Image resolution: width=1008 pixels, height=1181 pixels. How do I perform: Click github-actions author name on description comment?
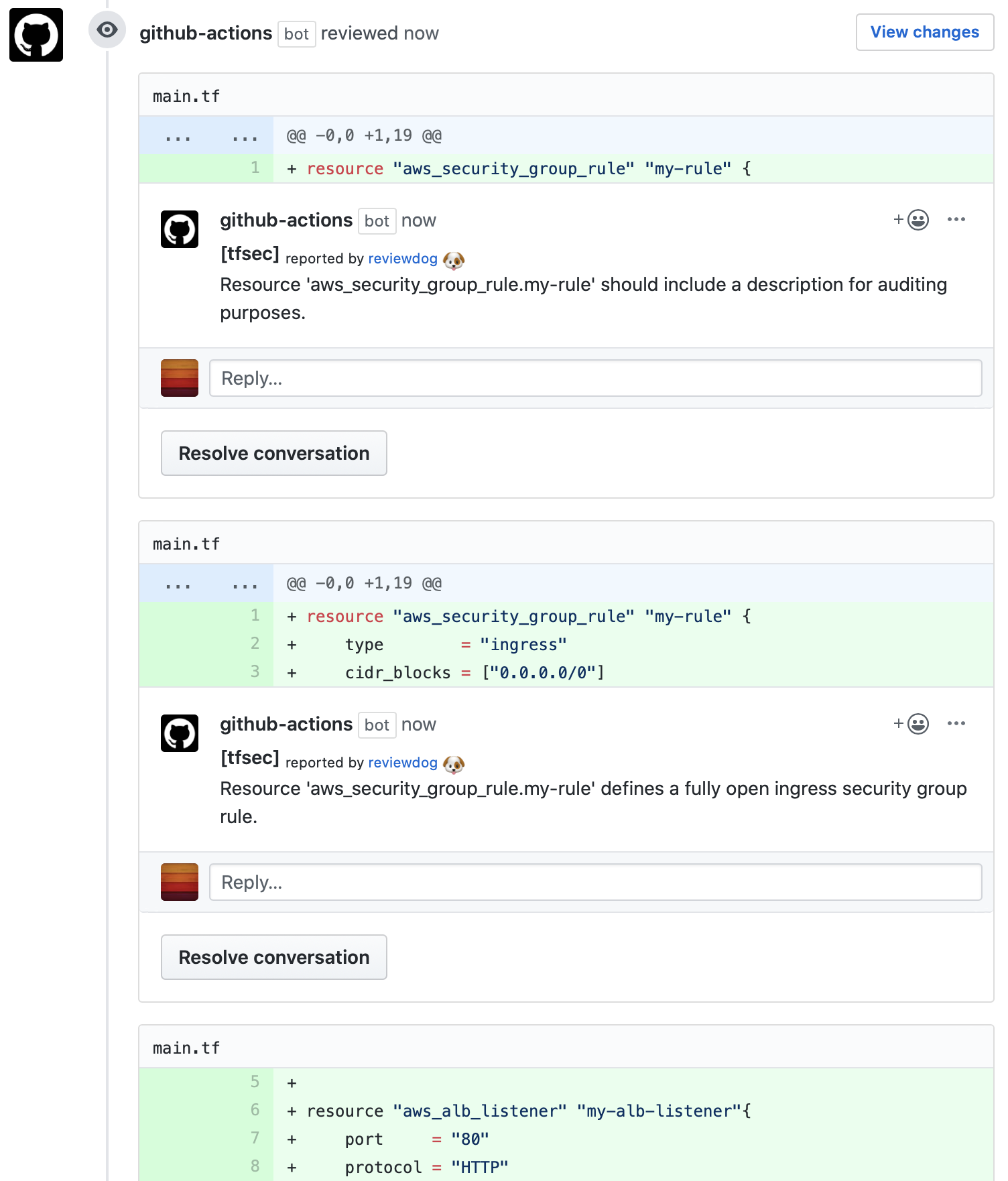[286, 221]
